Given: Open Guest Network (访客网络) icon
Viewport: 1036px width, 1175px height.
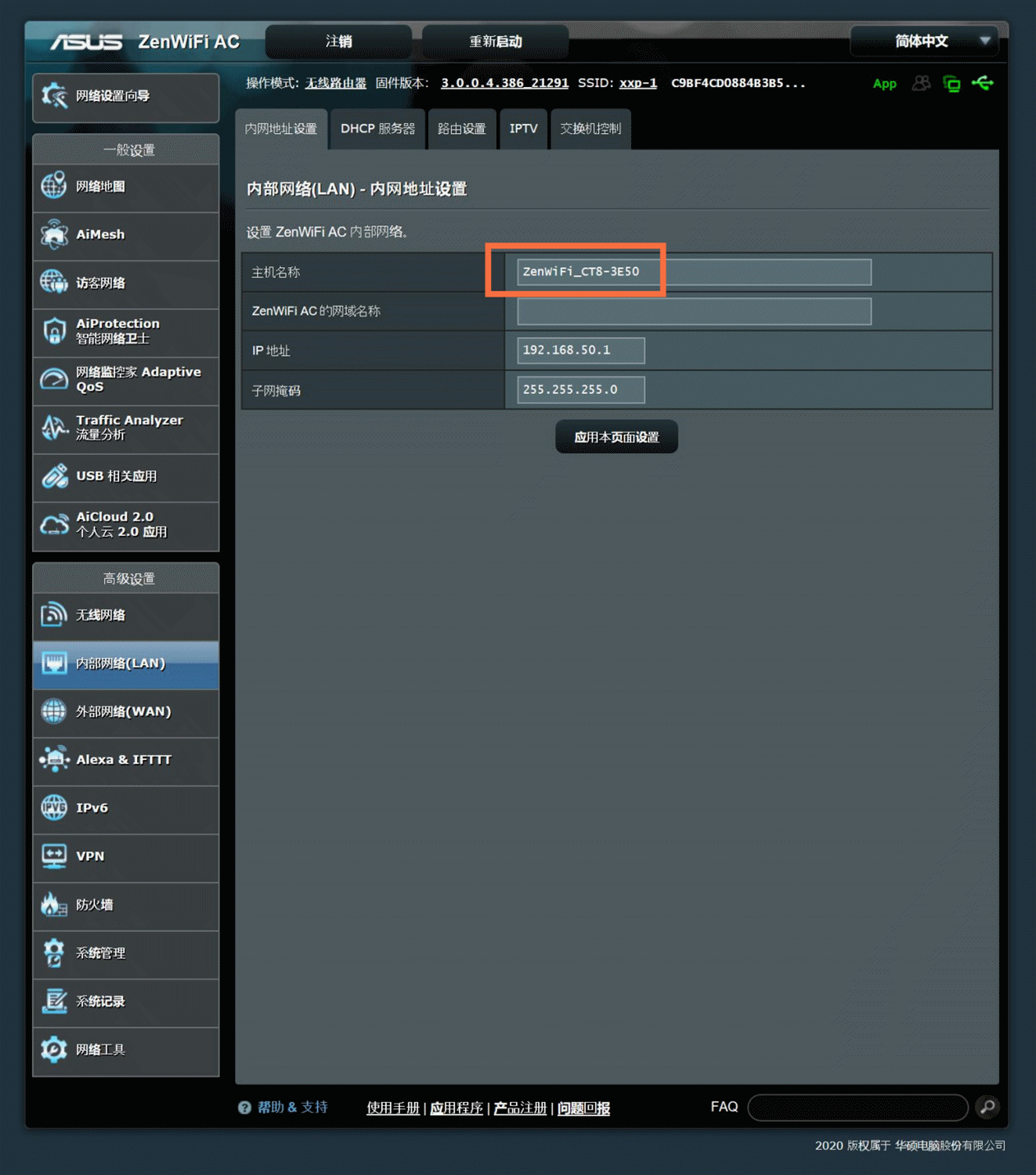Looking at the screenshot, I should pos(54,282).
